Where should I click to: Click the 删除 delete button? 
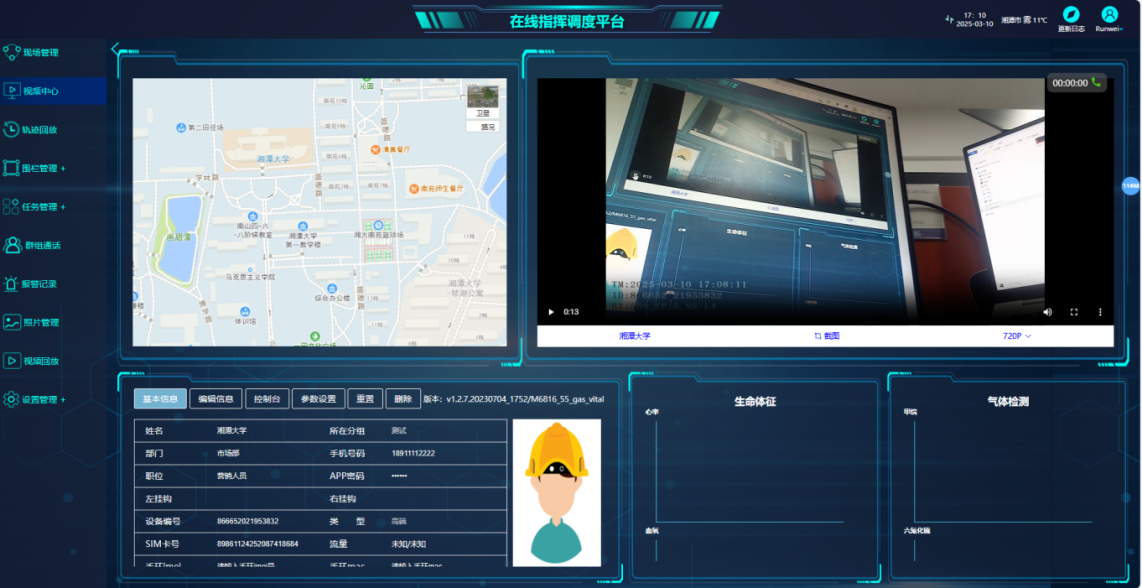point(402,399)
